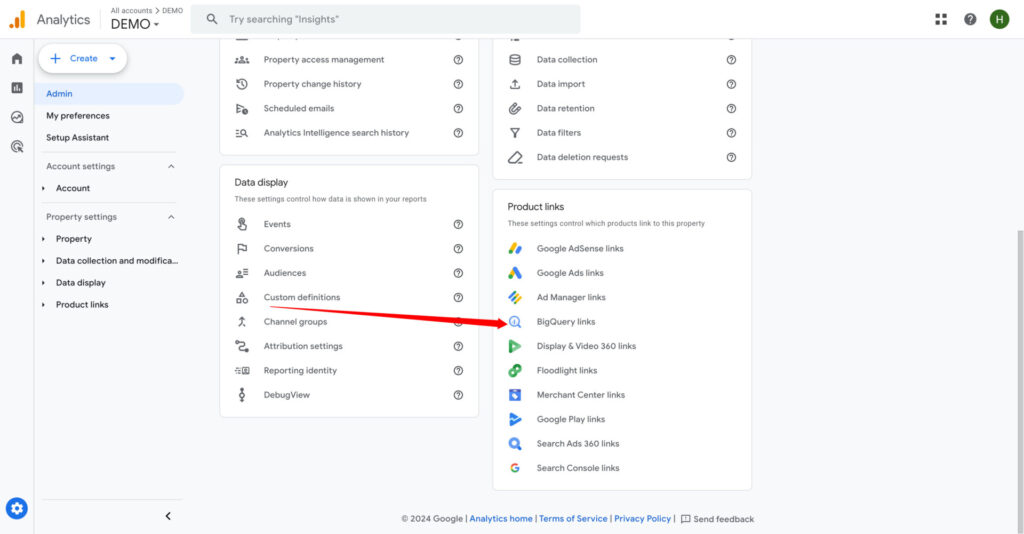The height and width of the screenshot is (534, 1024).
Task: Open the Create dropdown button
Action: (x=83, y=59)
